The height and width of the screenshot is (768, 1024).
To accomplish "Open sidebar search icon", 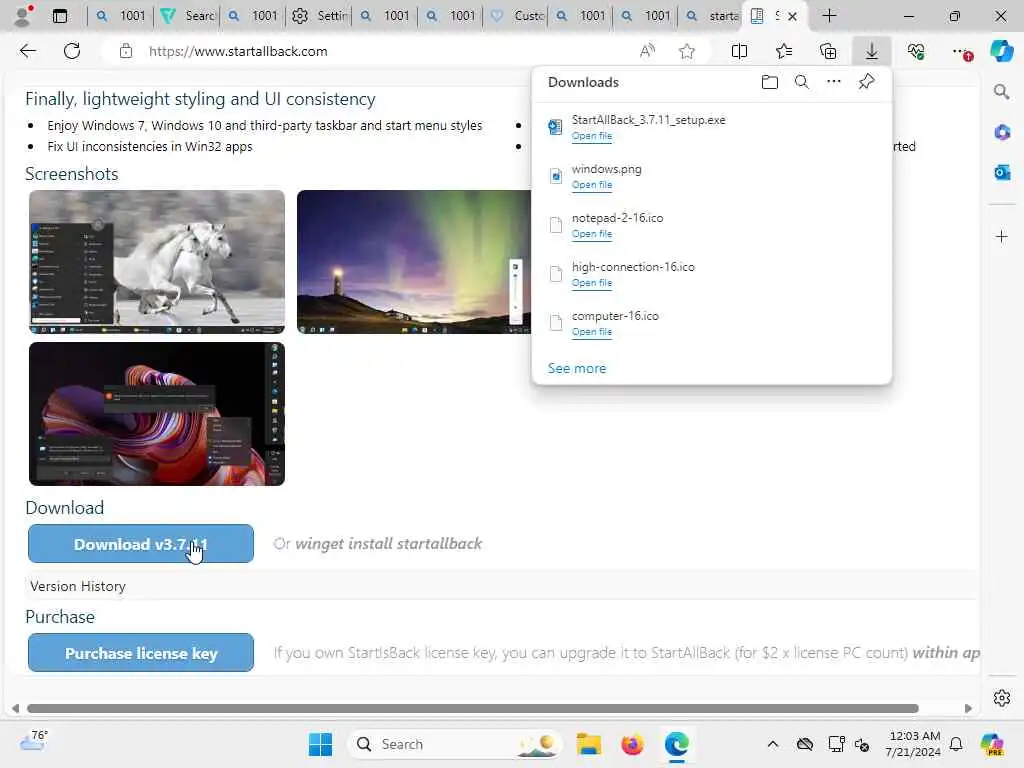I will click(x=1002, y=91).
